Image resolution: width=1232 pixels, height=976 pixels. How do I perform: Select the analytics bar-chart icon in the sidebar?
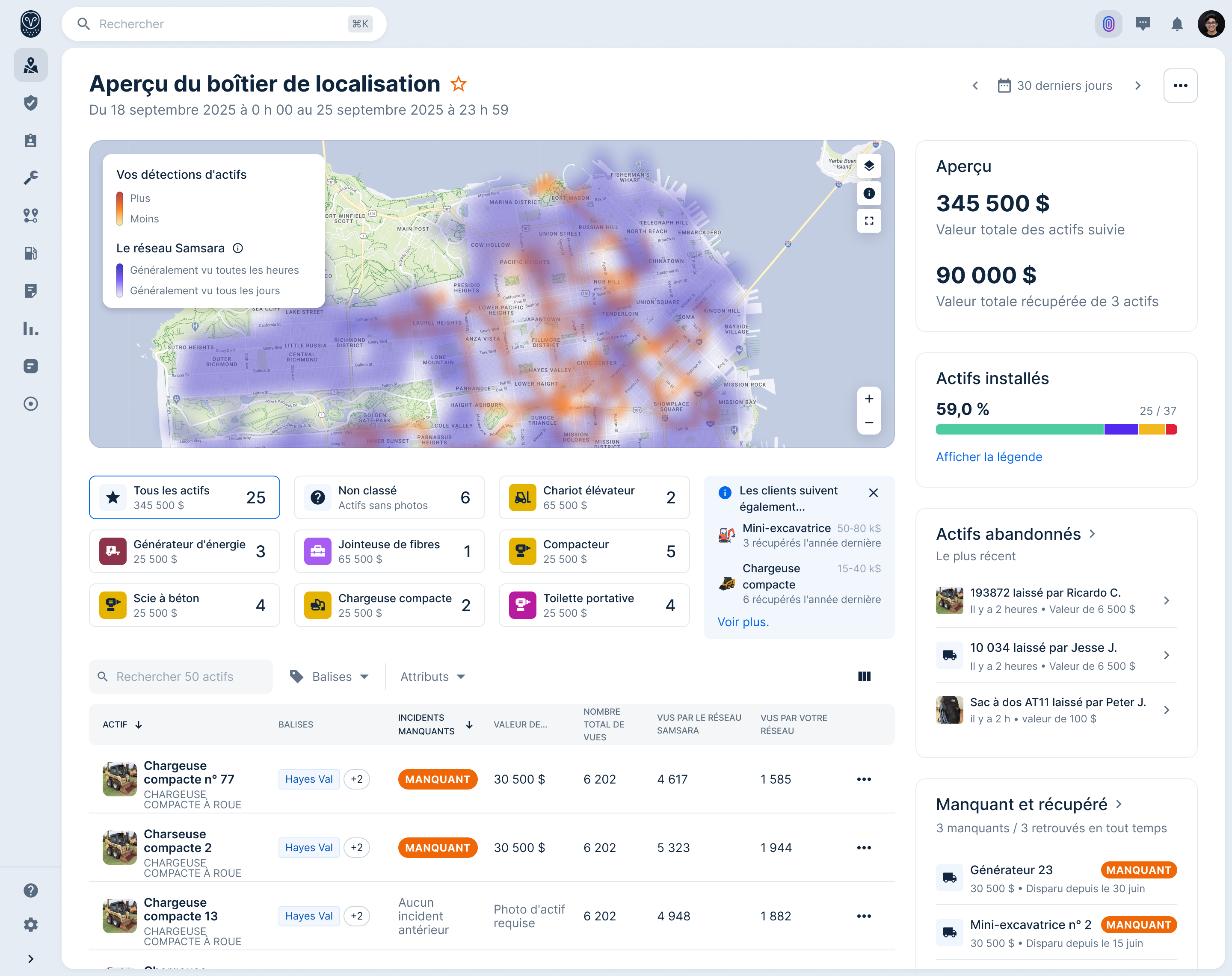click(30, 329)
